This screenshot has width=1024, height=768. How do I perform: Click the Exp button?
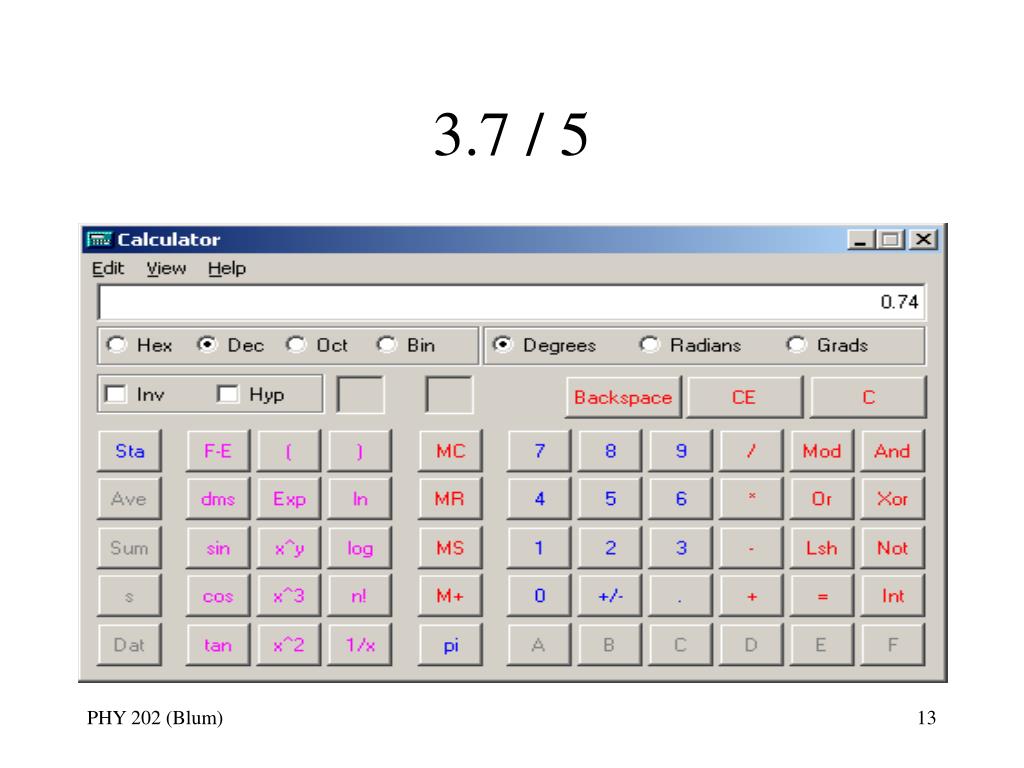click(289, 499)
